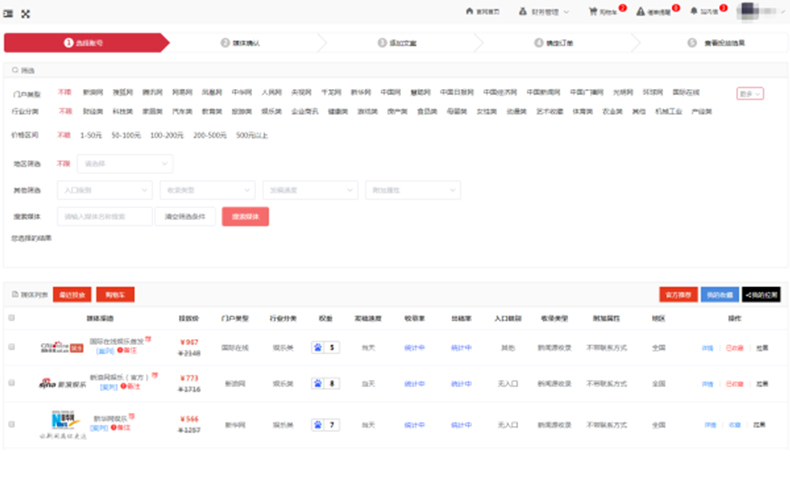The width and height of the screenshot is (790, 480).
Task: Open the shopping cart icon in header
Action: click(593, 12)
